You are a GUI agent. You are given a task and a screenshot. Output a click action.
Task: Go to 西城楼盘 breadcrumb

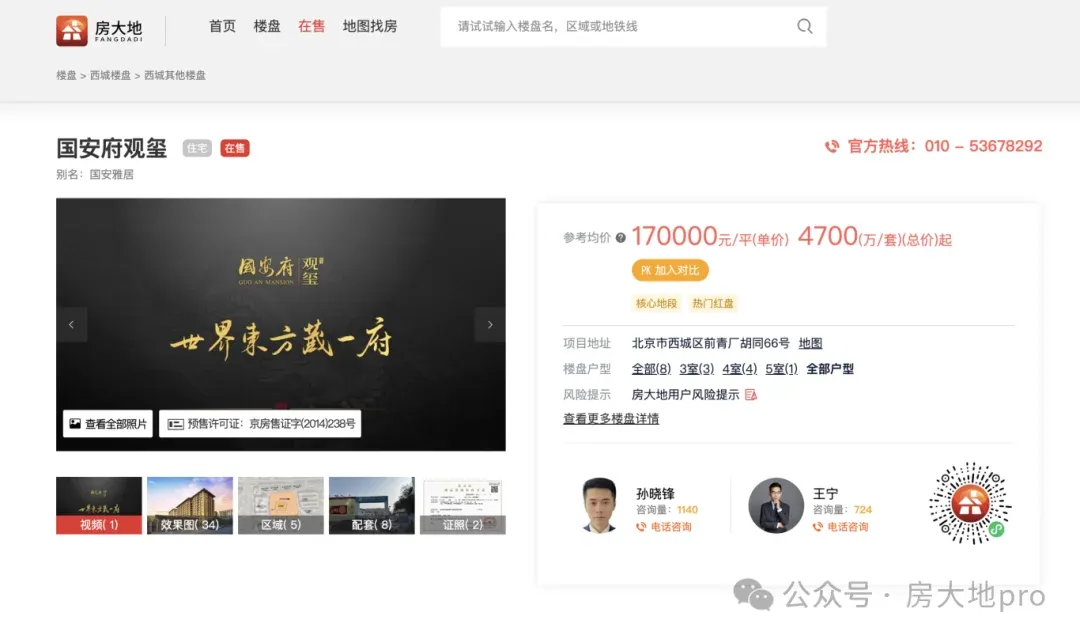point(110,75)
